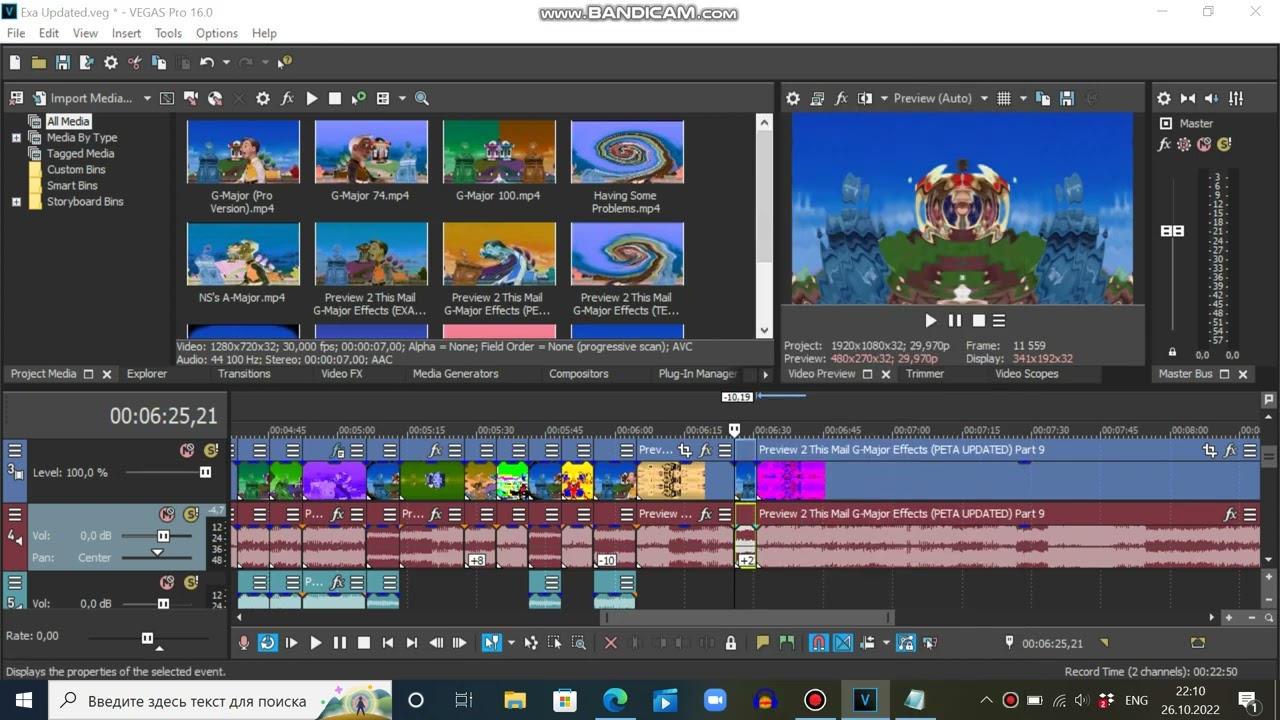
Task: Open Normal edit tool dropdown arrow
Action: [x=511, y=643]
